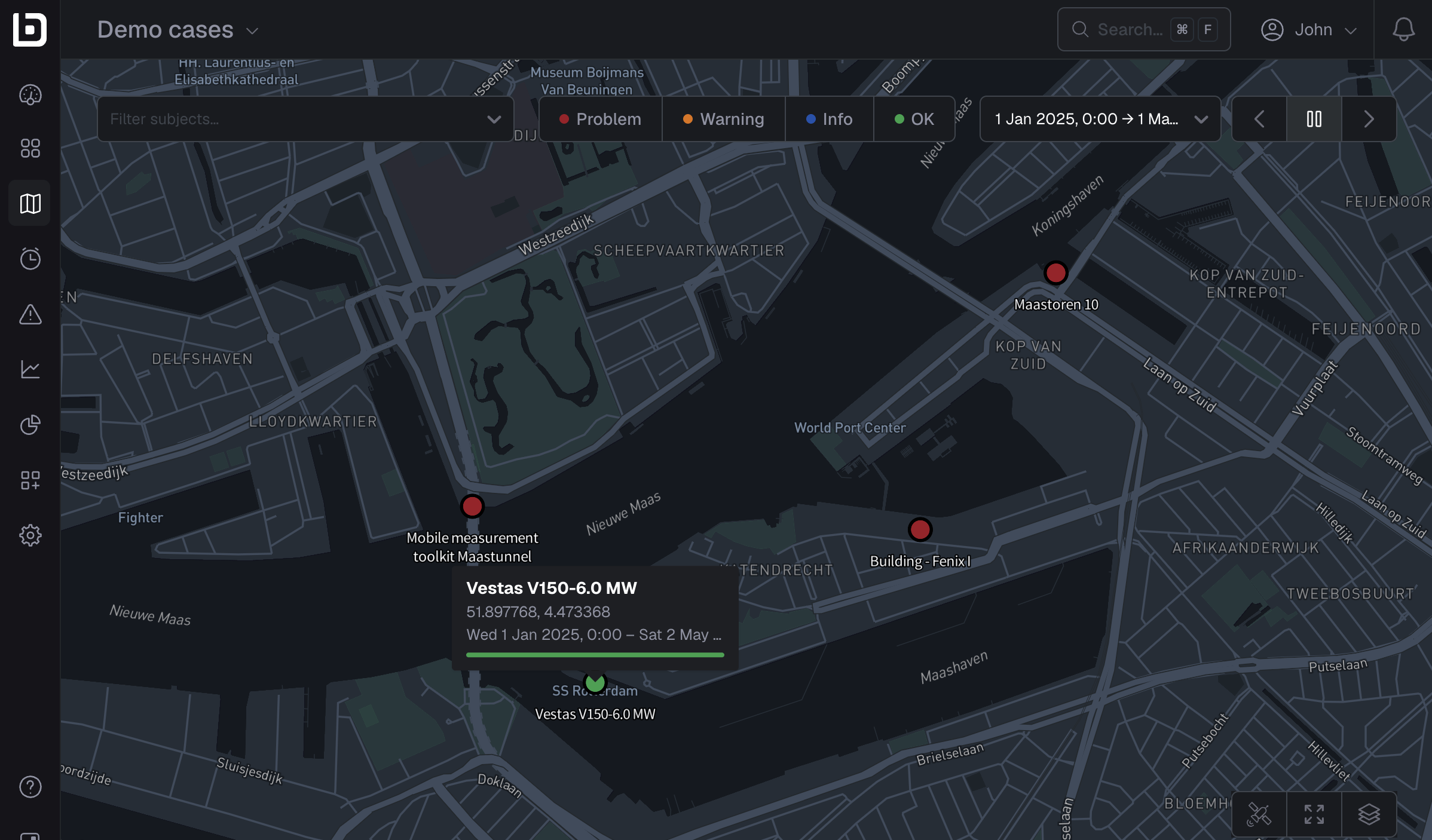Open the date range dropdown

point(1100,119)
